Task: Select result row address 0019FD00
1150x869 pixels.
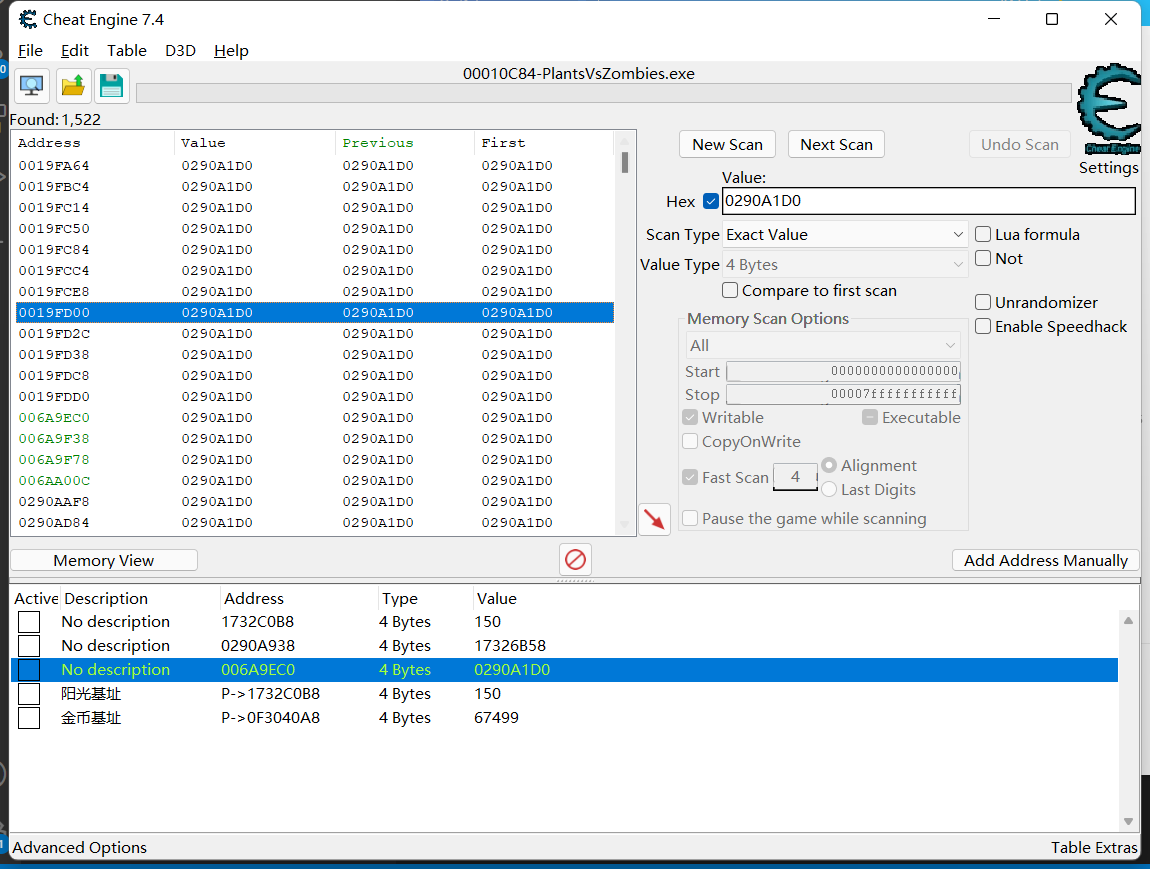Action: tap(315, 312)
